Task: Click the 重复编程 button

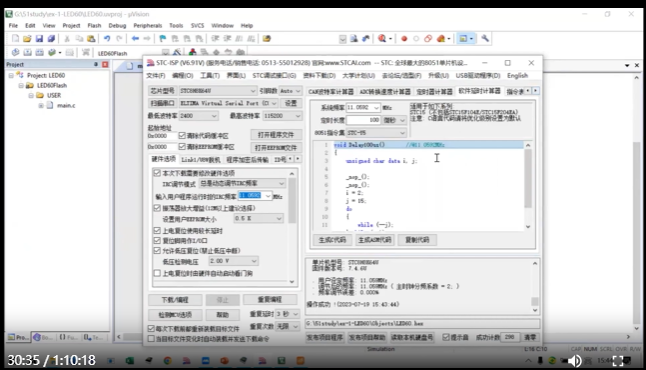Action: [270, 300]
